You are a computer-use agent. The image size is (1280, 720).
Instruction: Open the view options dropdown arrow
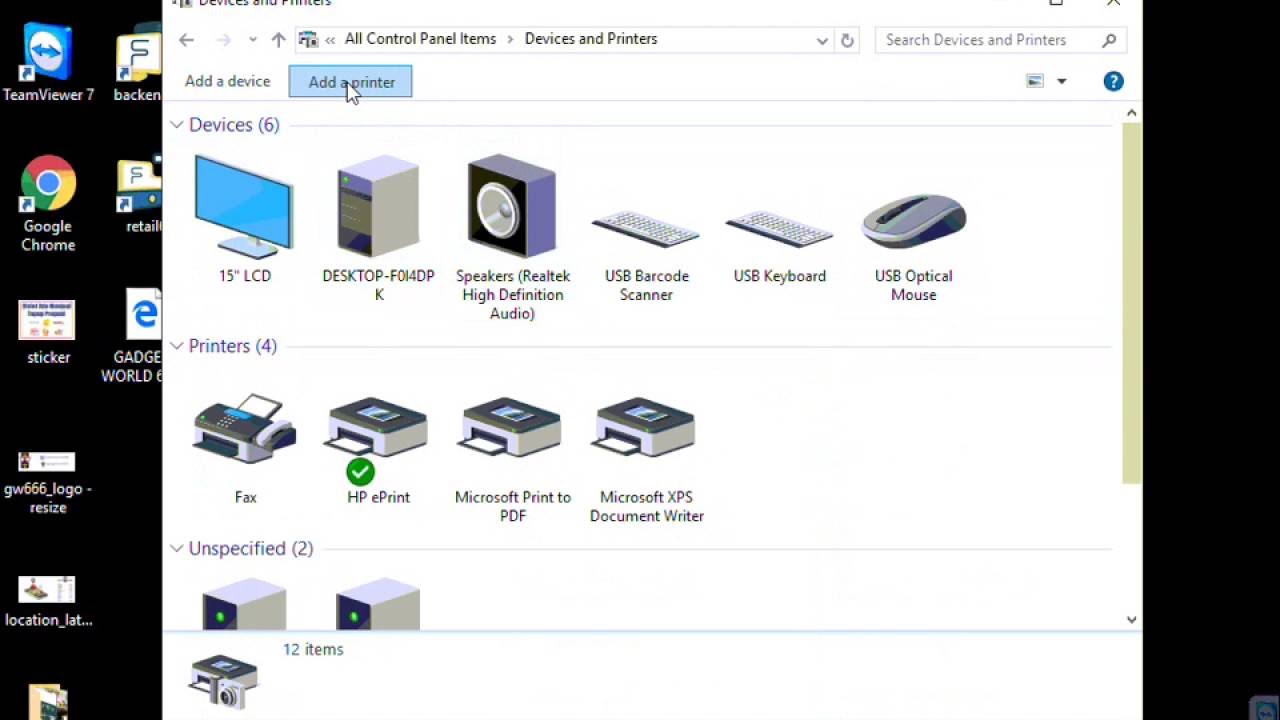pyautogui.click(x=1062, y=81)
